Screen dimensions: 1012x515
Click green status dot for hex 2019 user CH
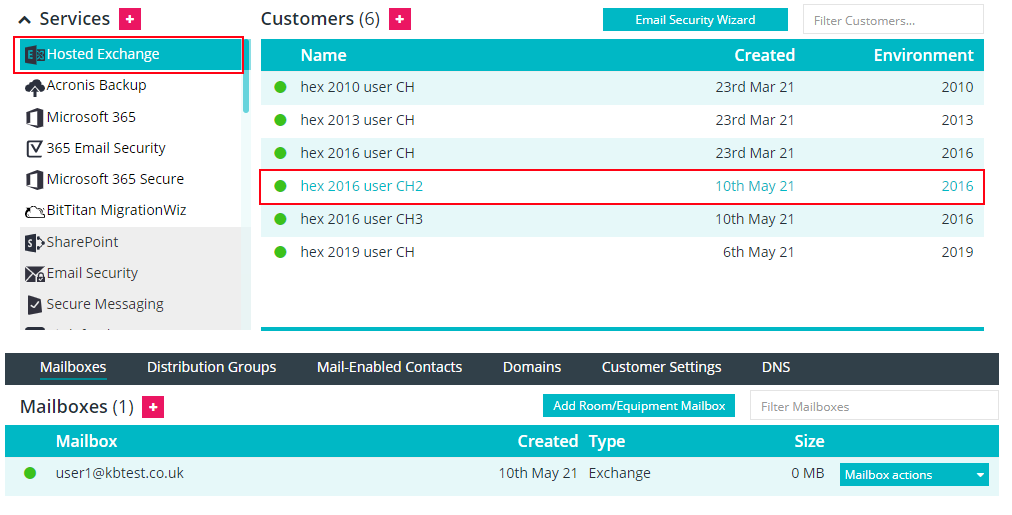click(280, 252)
